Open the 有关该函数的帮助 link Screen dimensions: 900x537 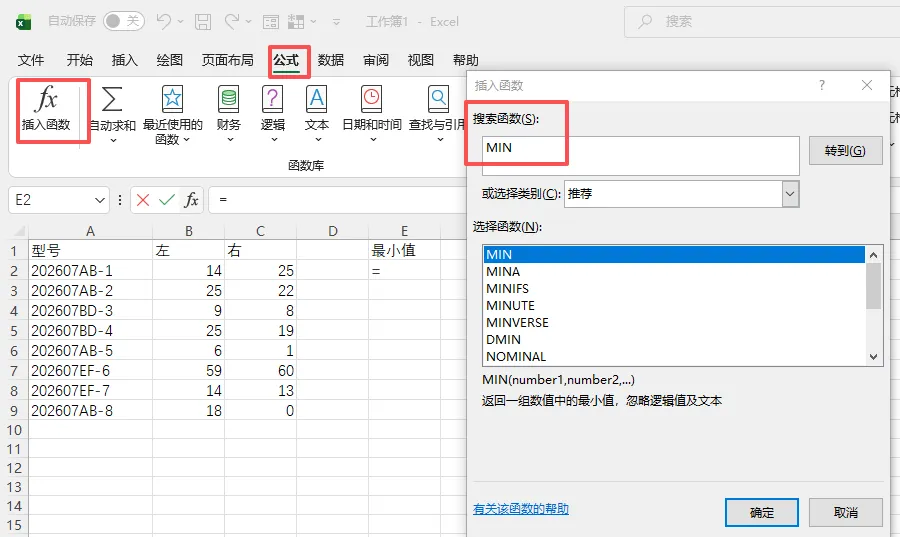coord(521,509)
